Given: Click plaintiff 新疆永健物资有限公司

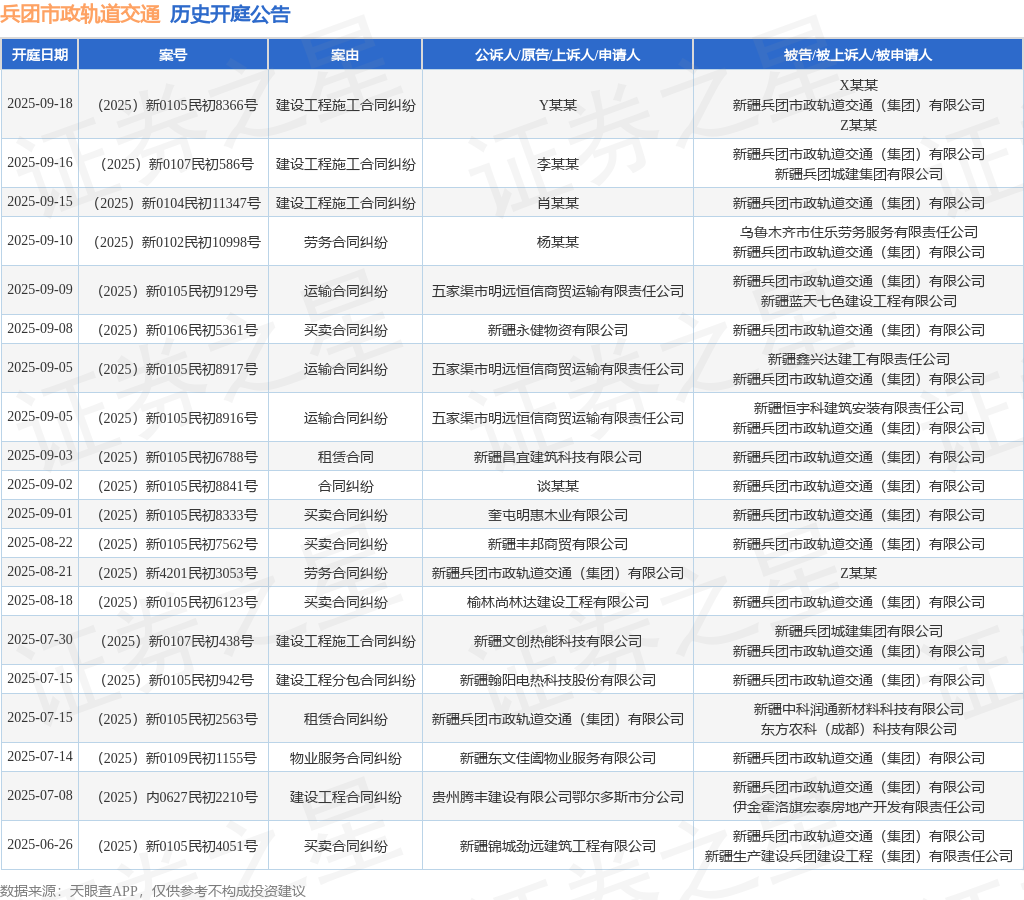Looking at the screenshot, I should click(558, 330).
